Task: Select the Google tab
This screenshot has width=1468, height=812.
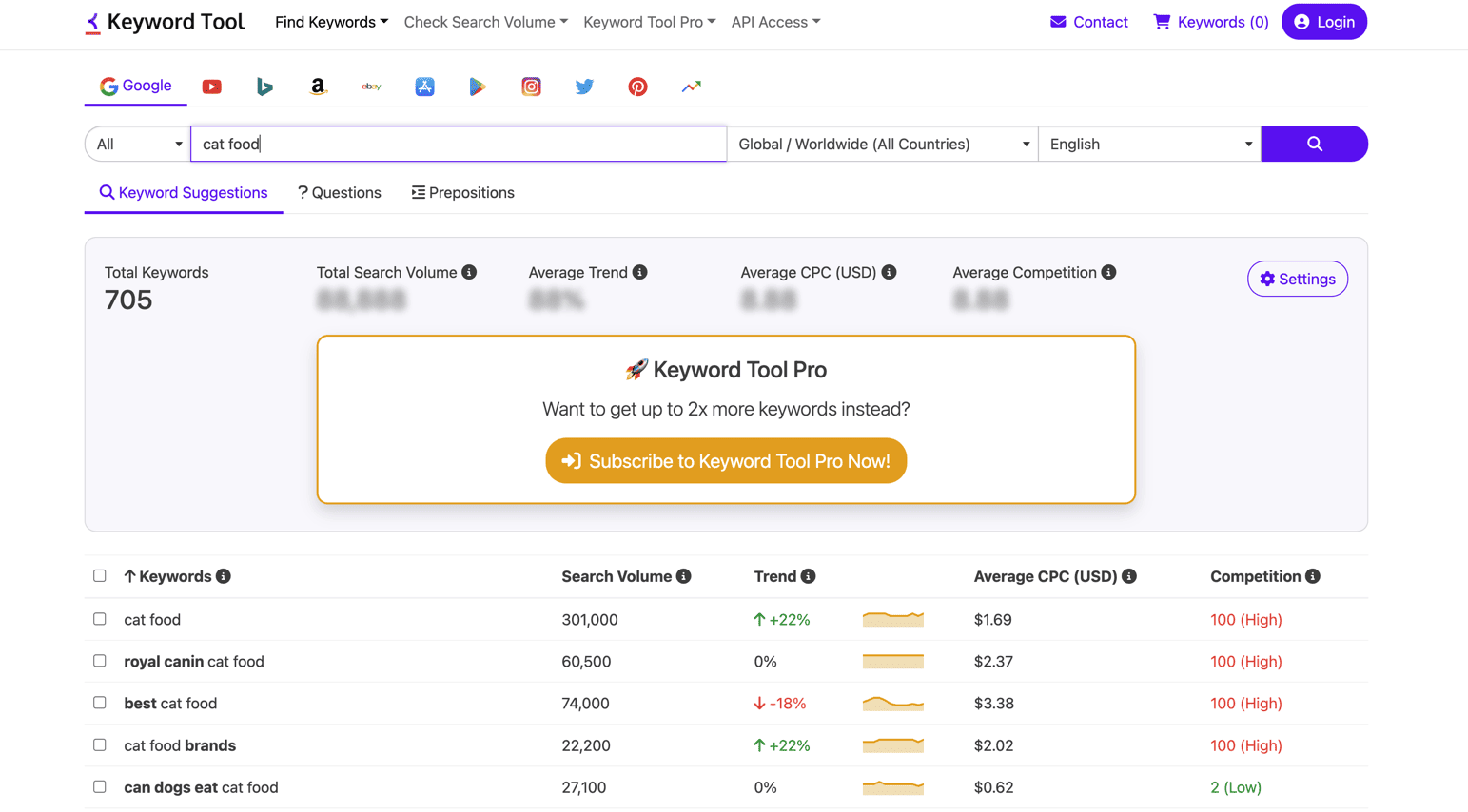Action: coord(136,86)
